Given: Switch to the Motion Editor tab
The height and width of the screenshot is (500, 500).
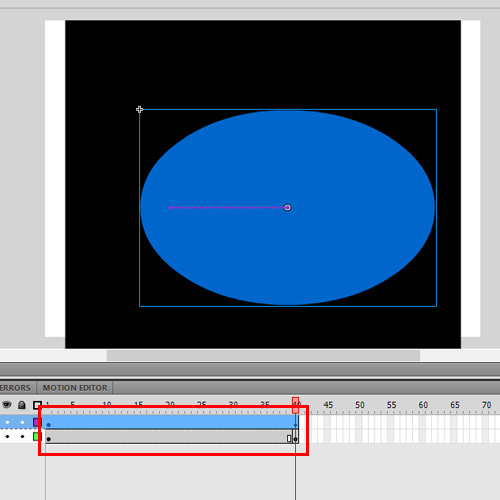Looking at the screenshot, I should tap(75, 388).
